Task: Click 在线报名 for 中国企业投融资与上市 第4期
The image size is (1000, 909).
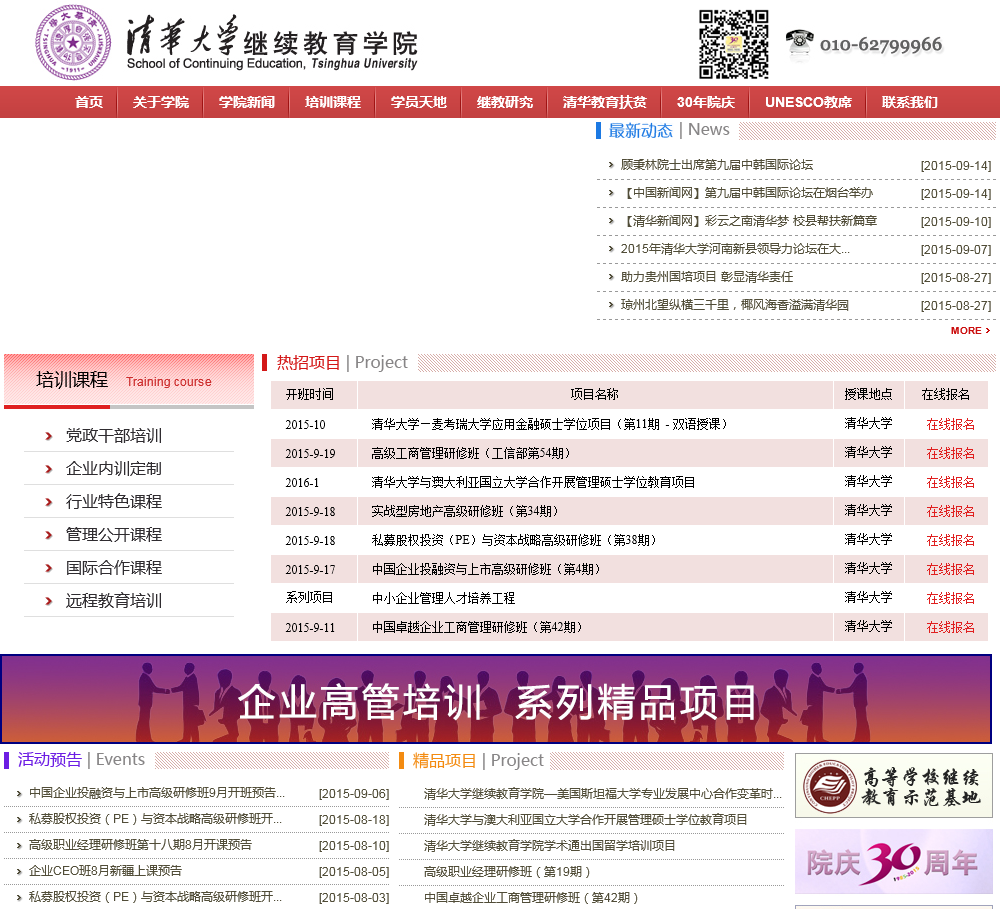Action: click(950, 570)
